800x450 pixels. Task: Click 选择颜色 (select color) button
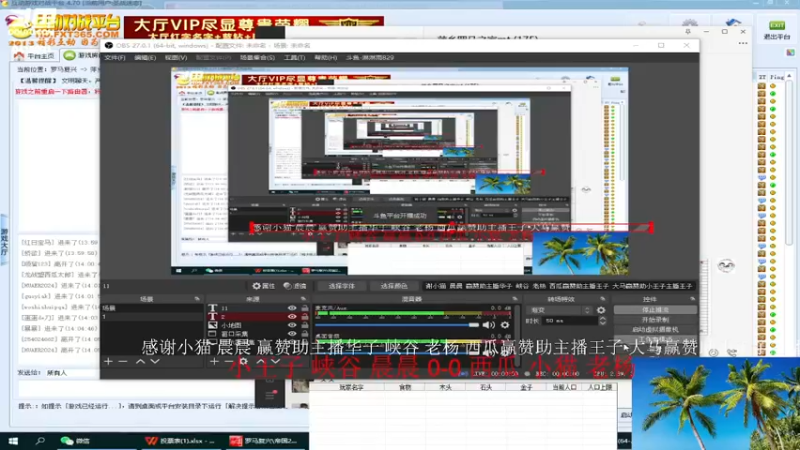pyautogui.click(x=394, y=286)
